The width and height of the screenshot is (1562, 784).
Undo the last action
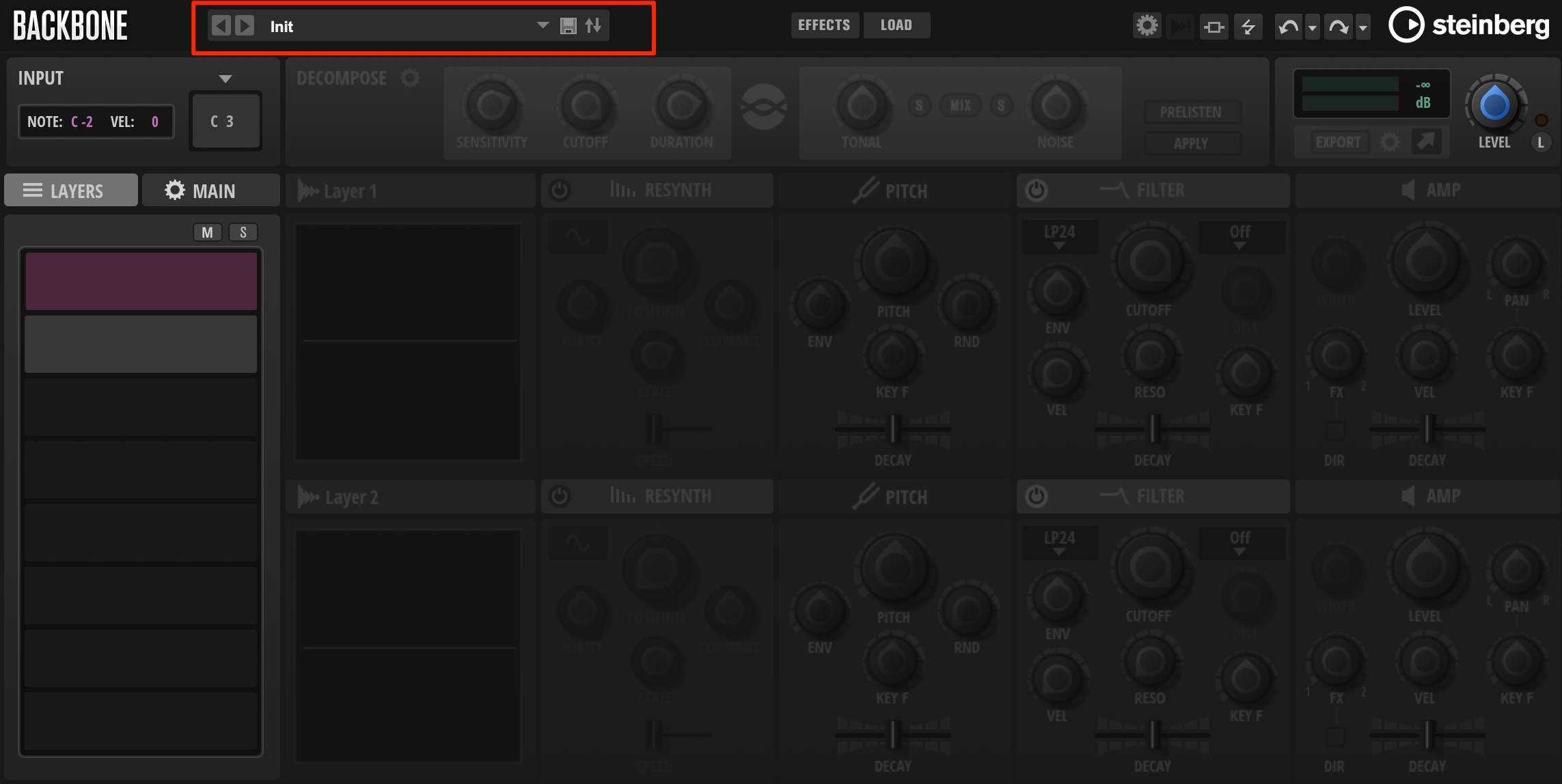[1289, 27]
